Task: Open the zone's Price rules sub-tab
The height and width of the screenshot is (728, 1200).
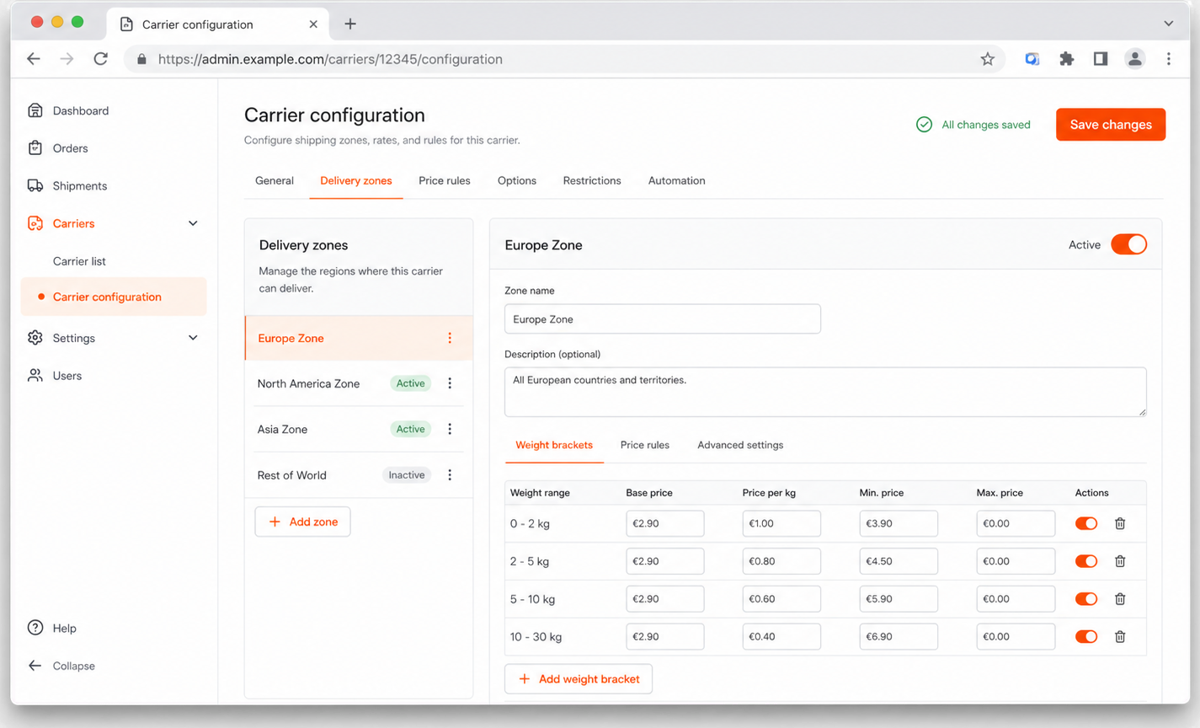Action: (645, 445)
